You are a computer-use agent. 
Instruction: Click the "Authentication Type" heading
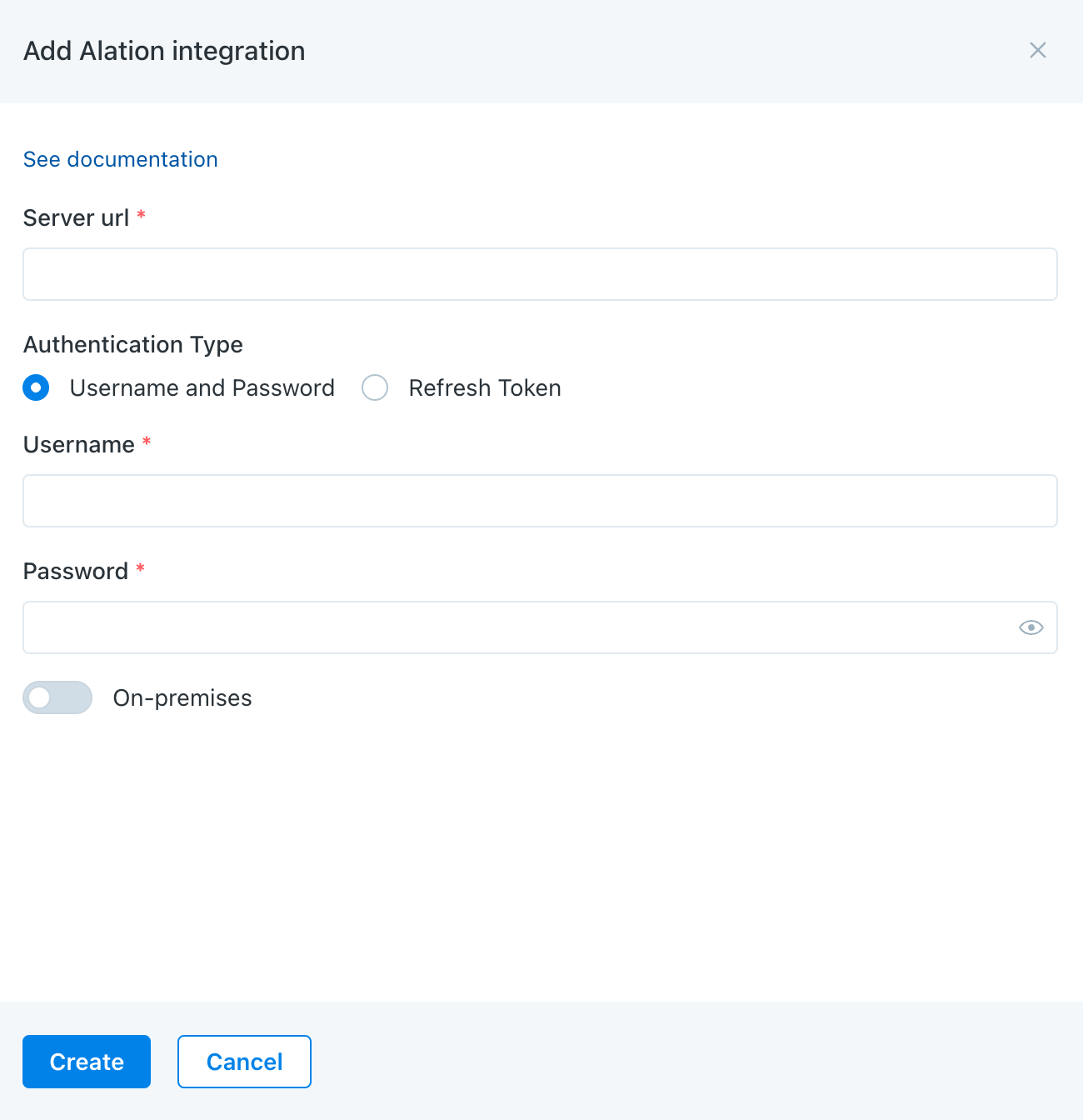(133, 345)
